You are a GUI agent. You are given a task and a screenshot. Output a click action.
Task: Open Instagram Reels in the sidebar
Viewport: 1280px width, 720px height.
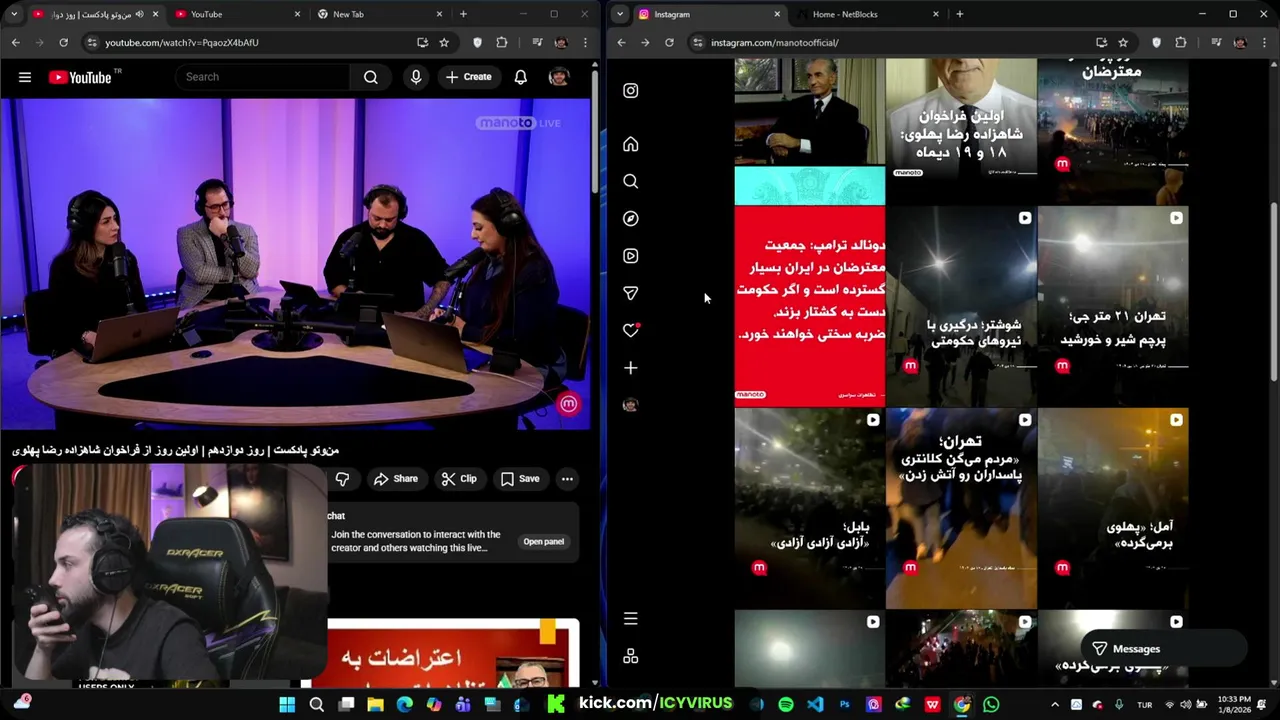pyautogui.click(x=630, y=256)
